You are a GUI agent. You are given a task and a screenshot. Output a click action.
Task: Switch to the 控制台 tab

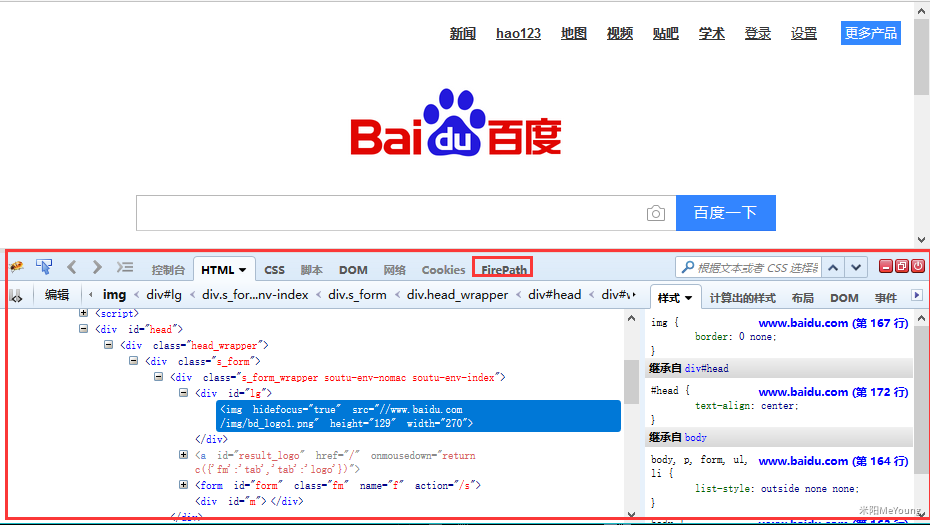point(168,270)
